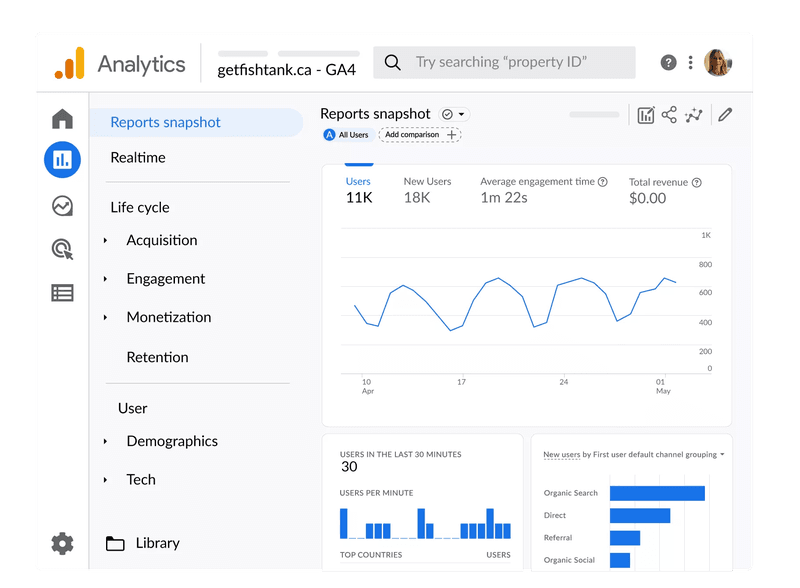Open the Home icon in the left sidebar
The height and width of the screenshot is (588, 800).
click(x=61, y=117)
